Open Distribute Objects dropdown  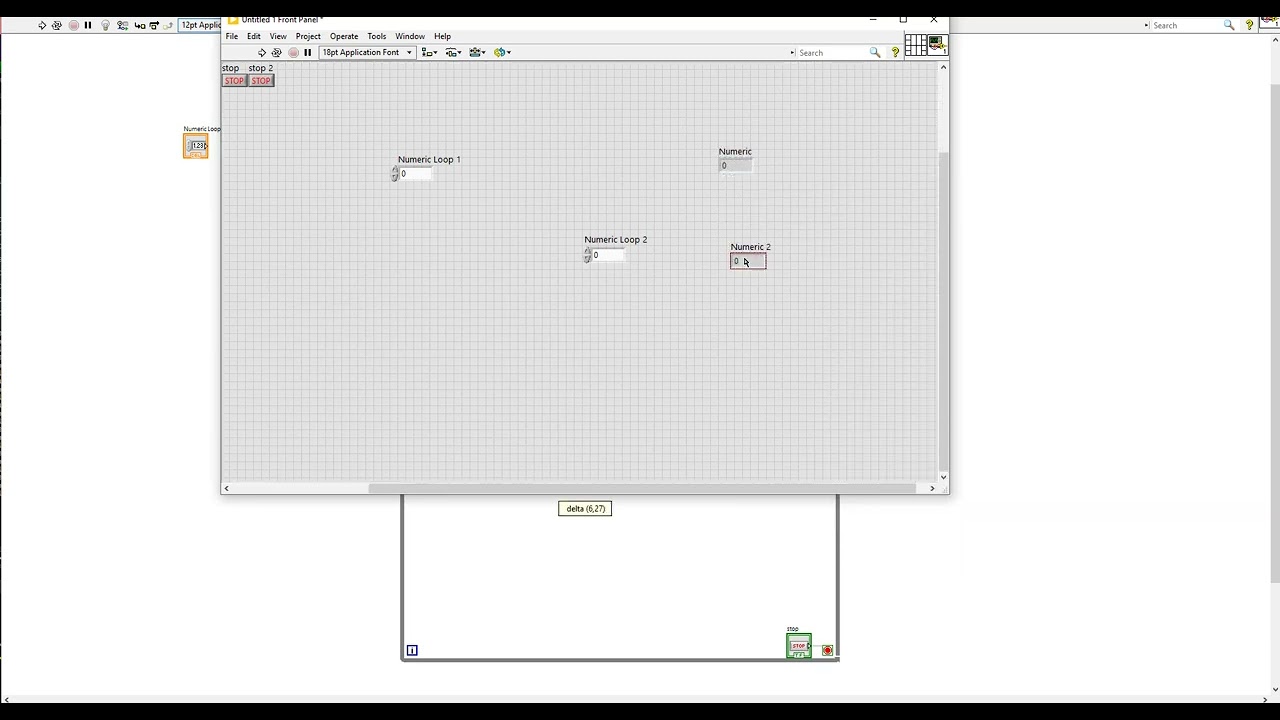click(x=454, y=52)
